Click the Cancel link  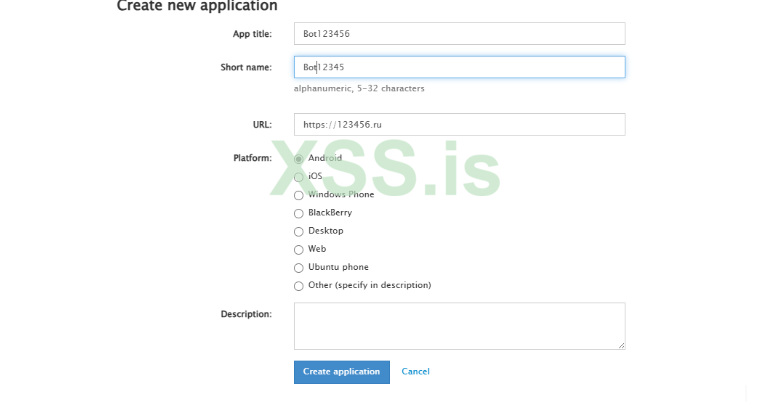pyautogui.click(x=415, y=372)
